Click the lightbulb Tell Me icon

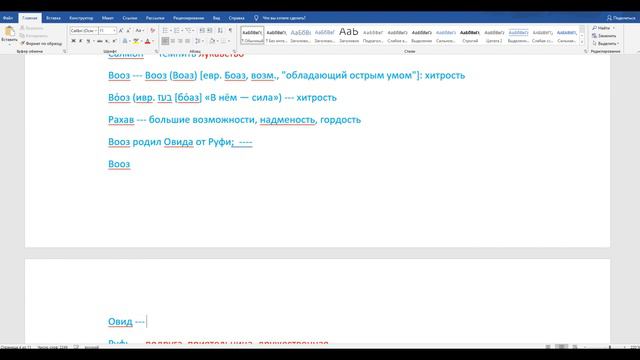pyautogui.click(x=256, y=18)
